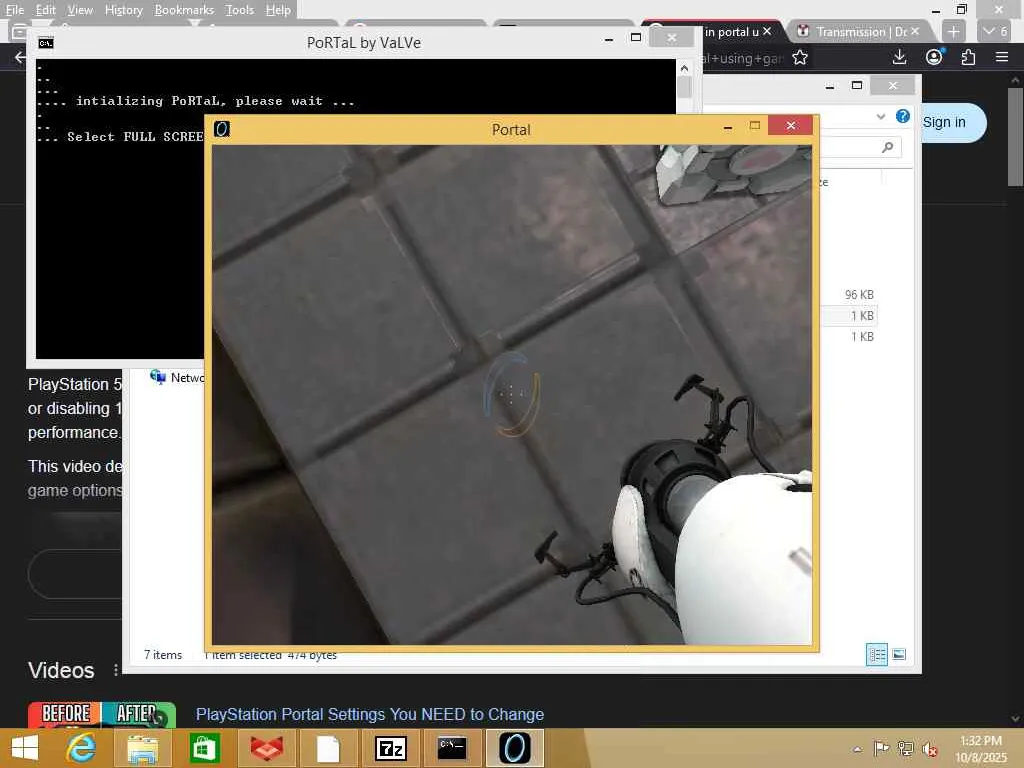
Task: Open the Firefox hamburger application menu
Action: (x=1002, y=57)
